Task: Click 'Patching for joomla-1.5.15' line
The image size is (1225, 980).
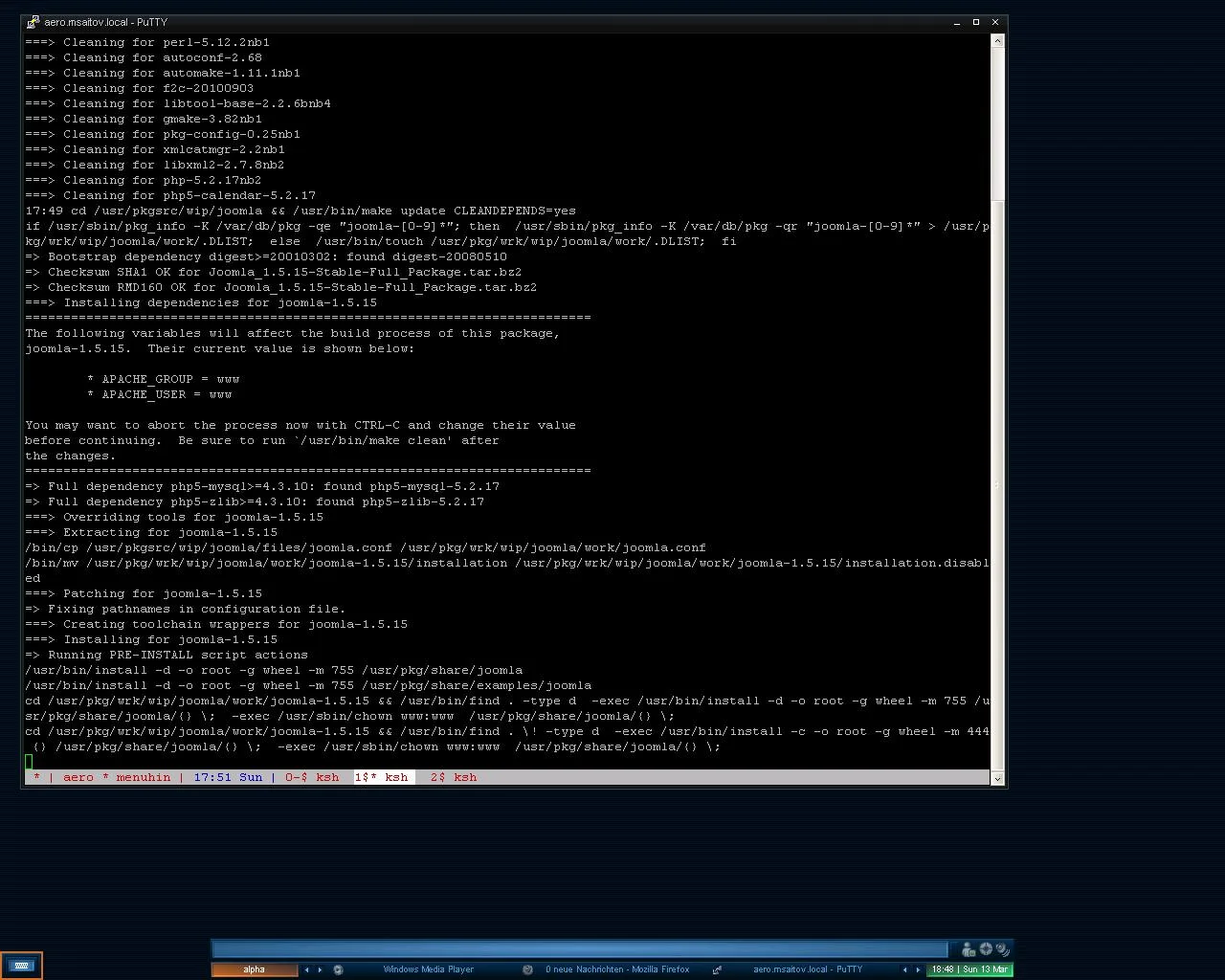Action: tap(144, 593)
